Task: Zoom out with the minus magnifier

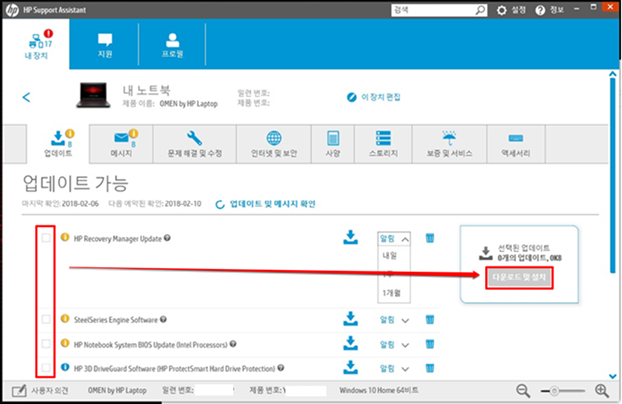Action: [523, 391]
